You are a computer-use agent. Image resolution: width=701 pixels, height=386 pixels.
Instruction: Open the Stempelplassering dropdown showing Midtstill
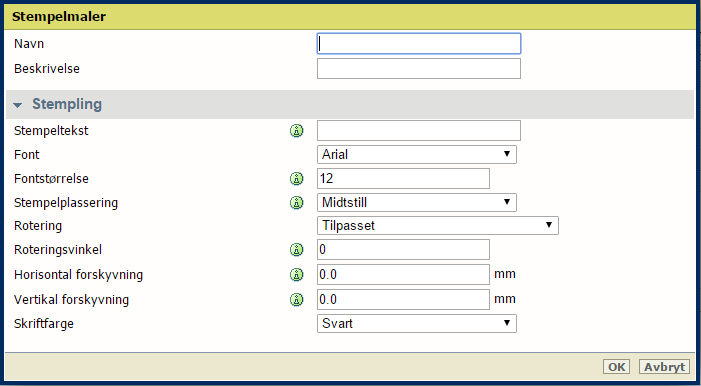417,202
